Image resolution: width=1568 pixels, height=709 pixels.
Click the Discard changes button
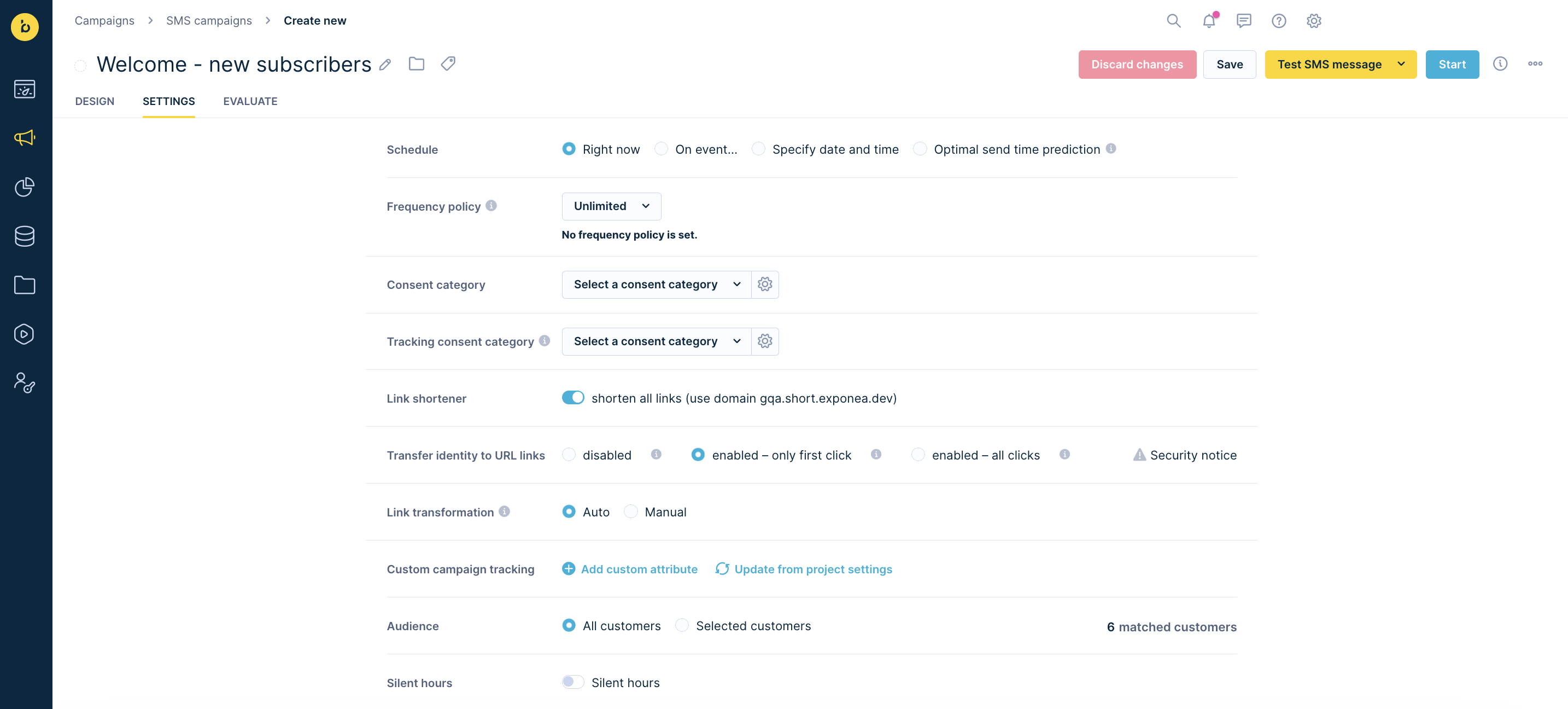[1137, 65]
